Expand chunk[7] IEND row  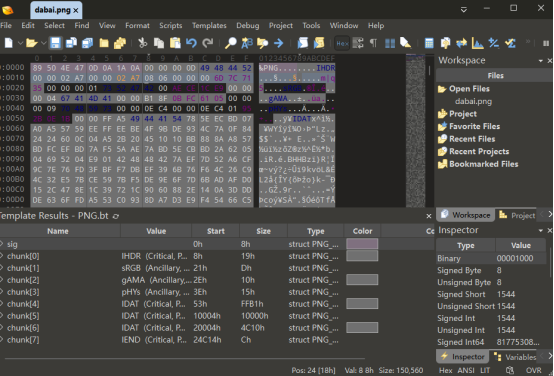pos(2,340)
